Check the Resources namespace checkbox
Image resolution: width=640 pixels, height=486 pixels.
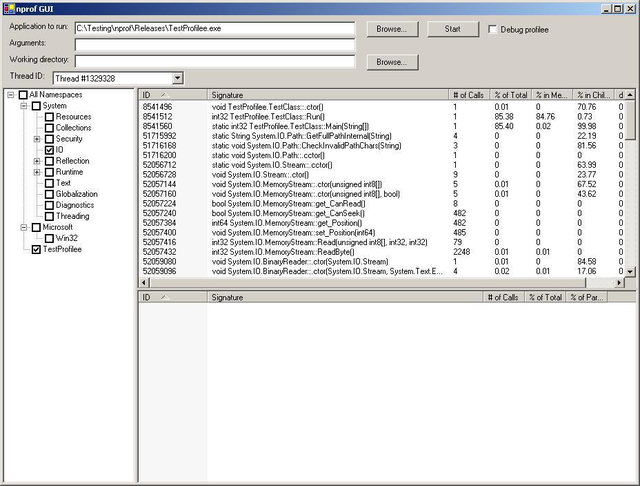coord(49,117)
